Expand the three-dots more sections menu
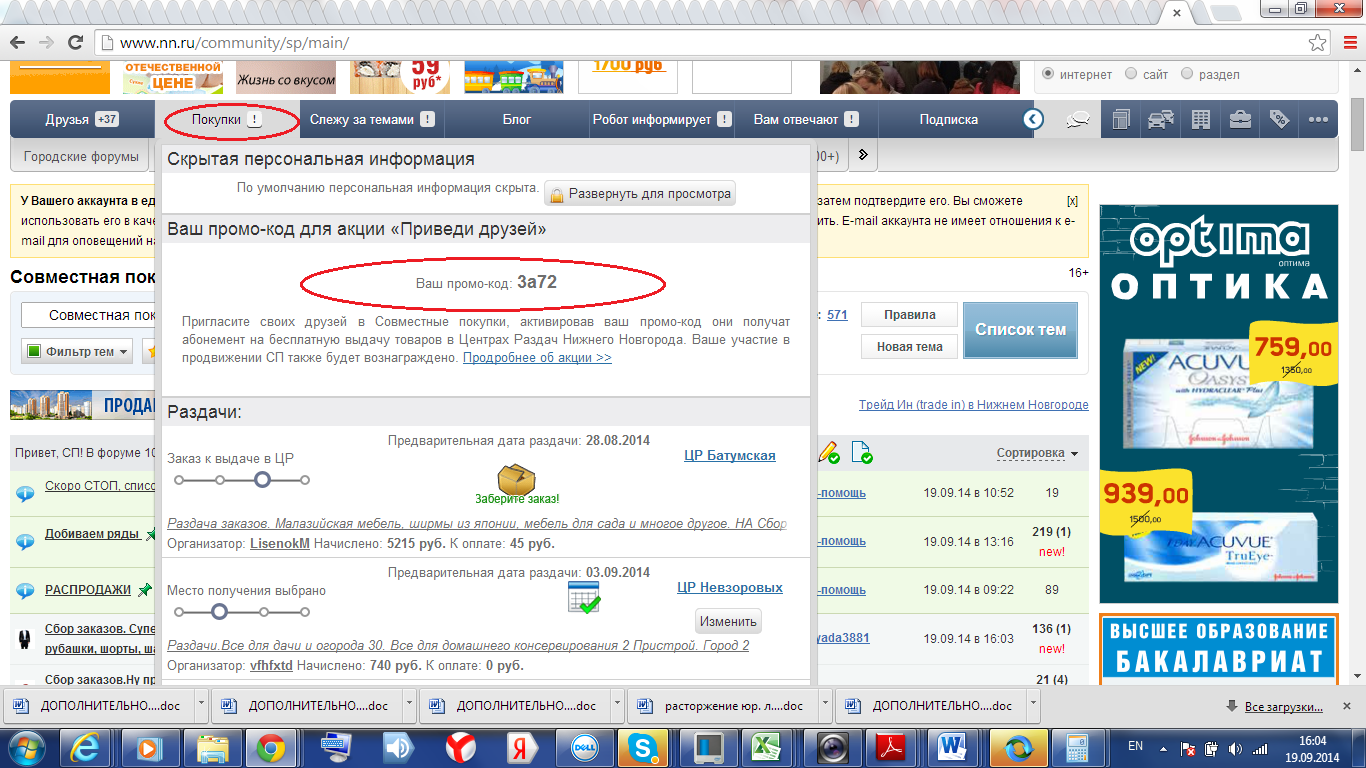Image resolution: width=1366 pixels, height=768 pixels. click(1318, 120)
